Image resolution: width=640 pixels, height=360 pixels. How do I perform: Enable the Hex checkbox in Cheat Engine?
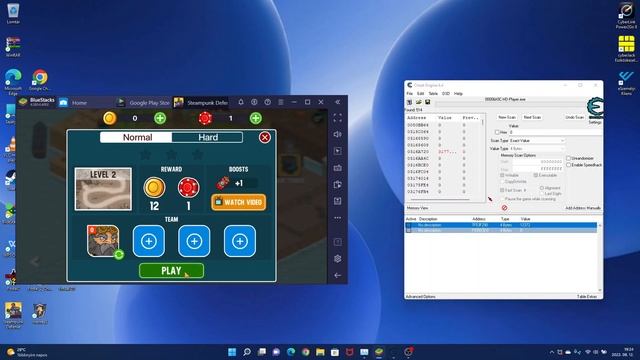tap(497, 132)
